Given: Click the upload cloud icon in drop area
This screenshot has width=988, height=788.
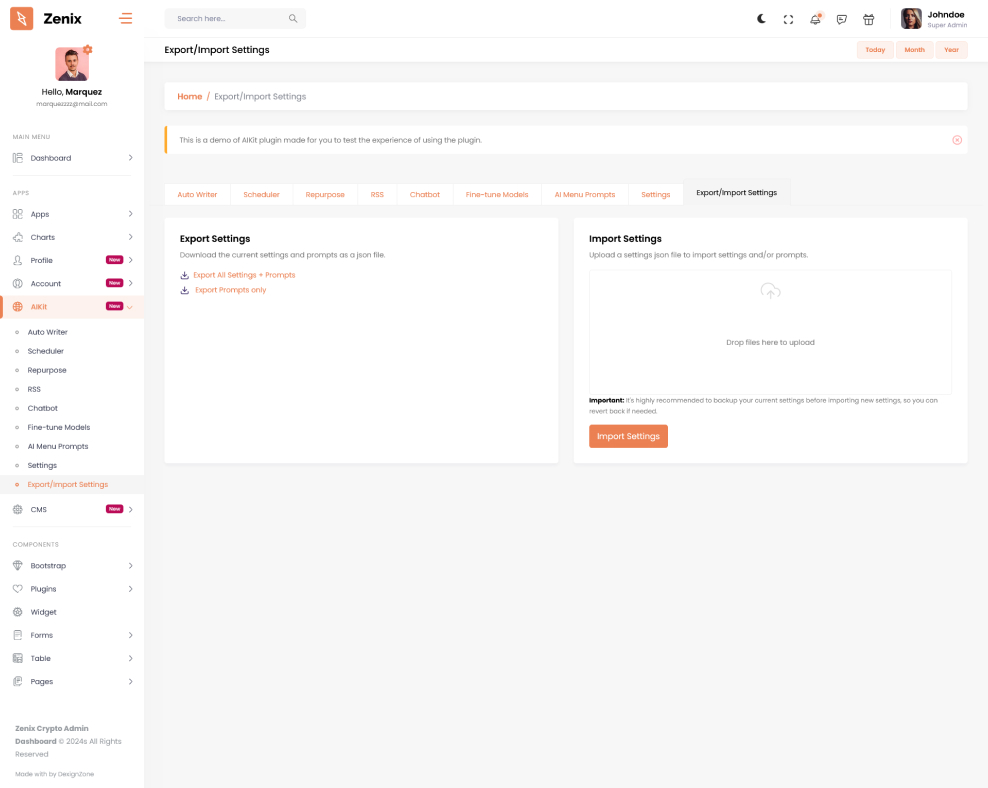Looking at the screenshot, I should tap(770, 291).
